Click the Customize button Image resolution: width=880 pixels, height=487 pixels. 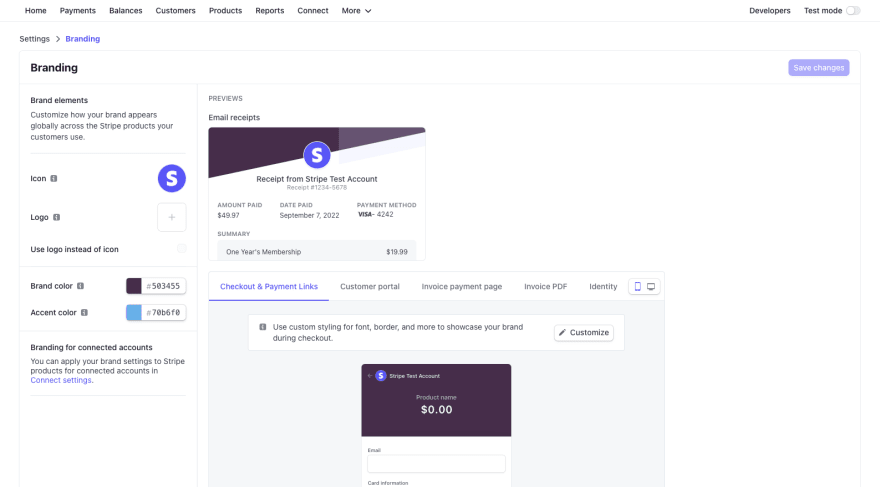(x=584, y=332)
